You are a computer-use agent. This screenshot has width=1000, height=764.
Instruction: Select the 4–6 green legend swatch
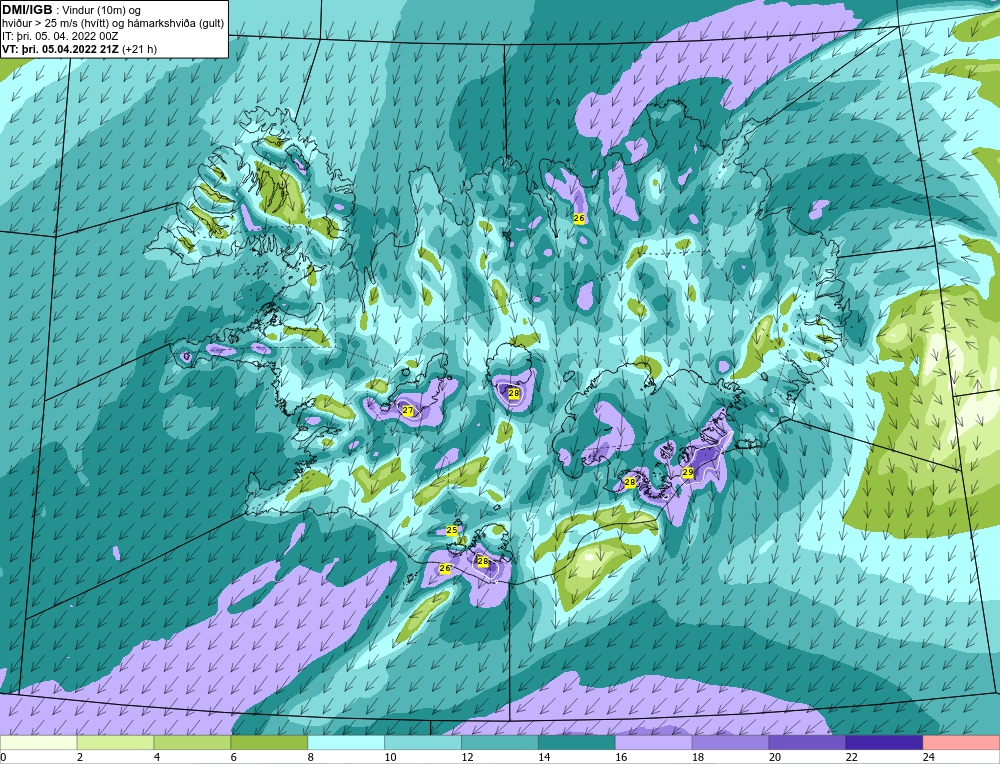pos(192,743)
